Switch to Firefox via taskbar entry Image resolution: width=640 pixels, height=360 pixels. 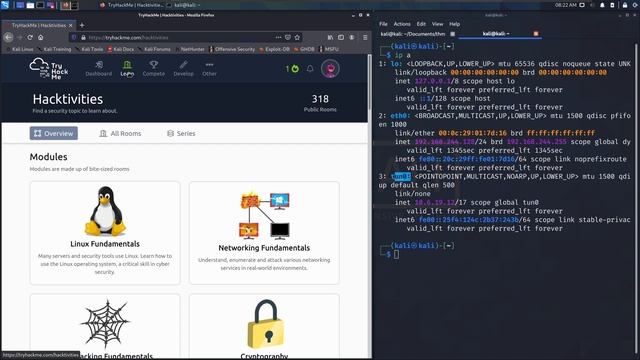tap(131, 5)
